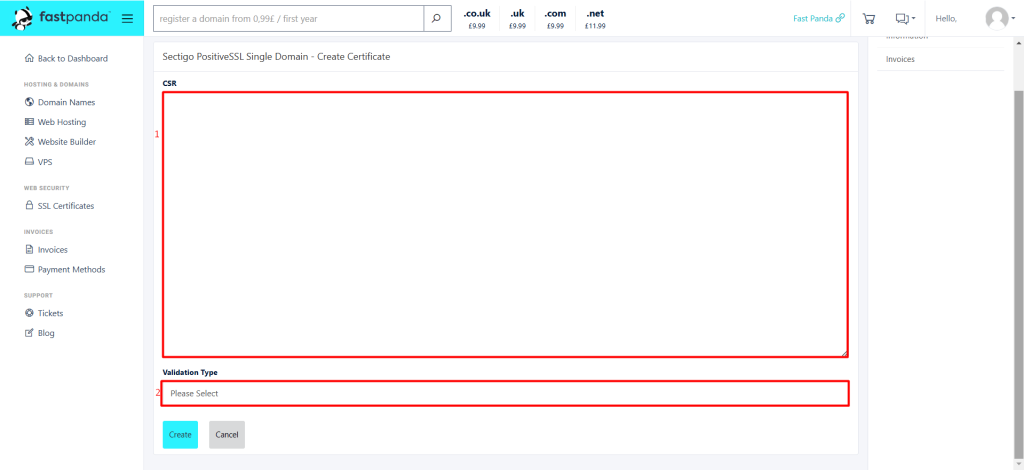Click the drive icon beside VPS

coord(29,161)
